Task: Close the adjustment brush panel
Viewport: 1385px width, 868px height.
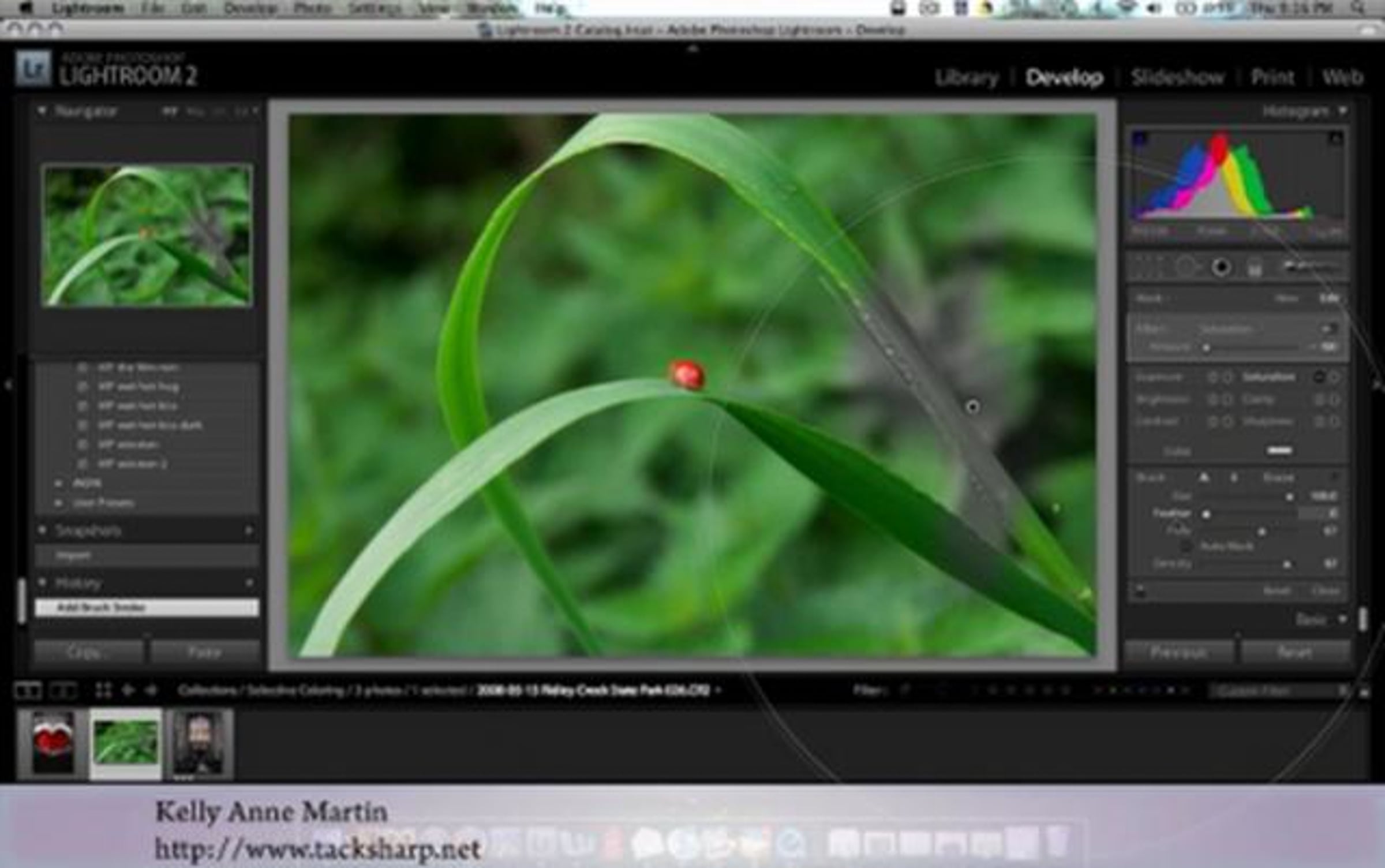Action: pyautogui.click(x=1325, y=590)
